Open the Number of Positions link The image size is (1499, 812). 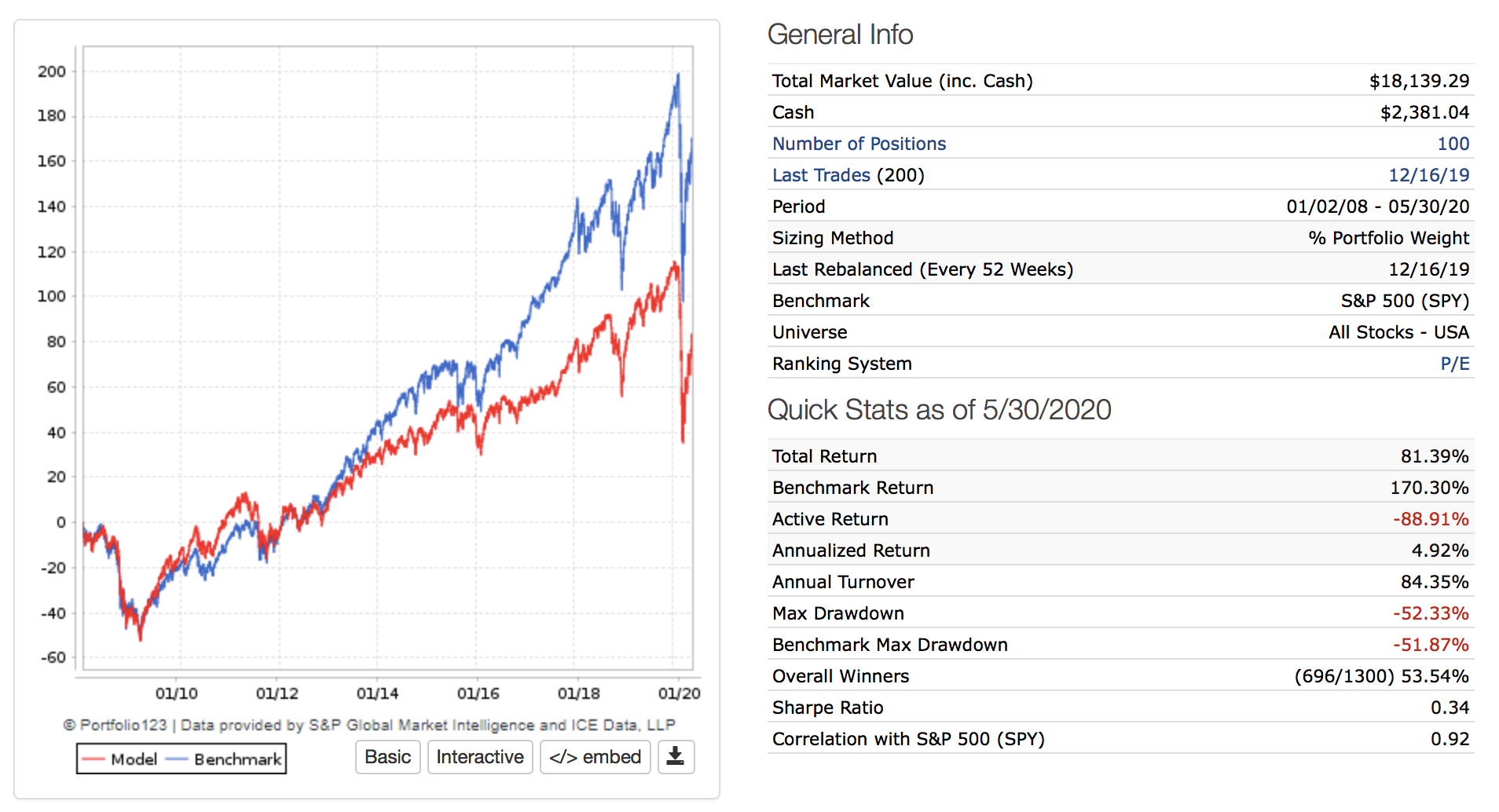click(x=859, y=144)
